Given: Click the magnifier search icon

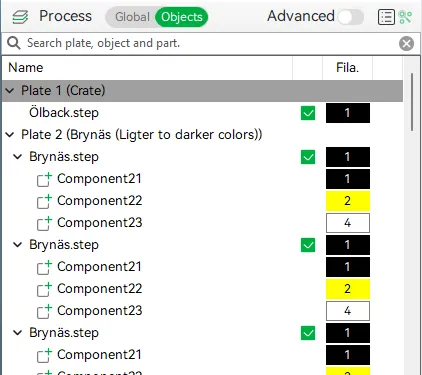Looking at the screenshot, I should coord(14,43).
